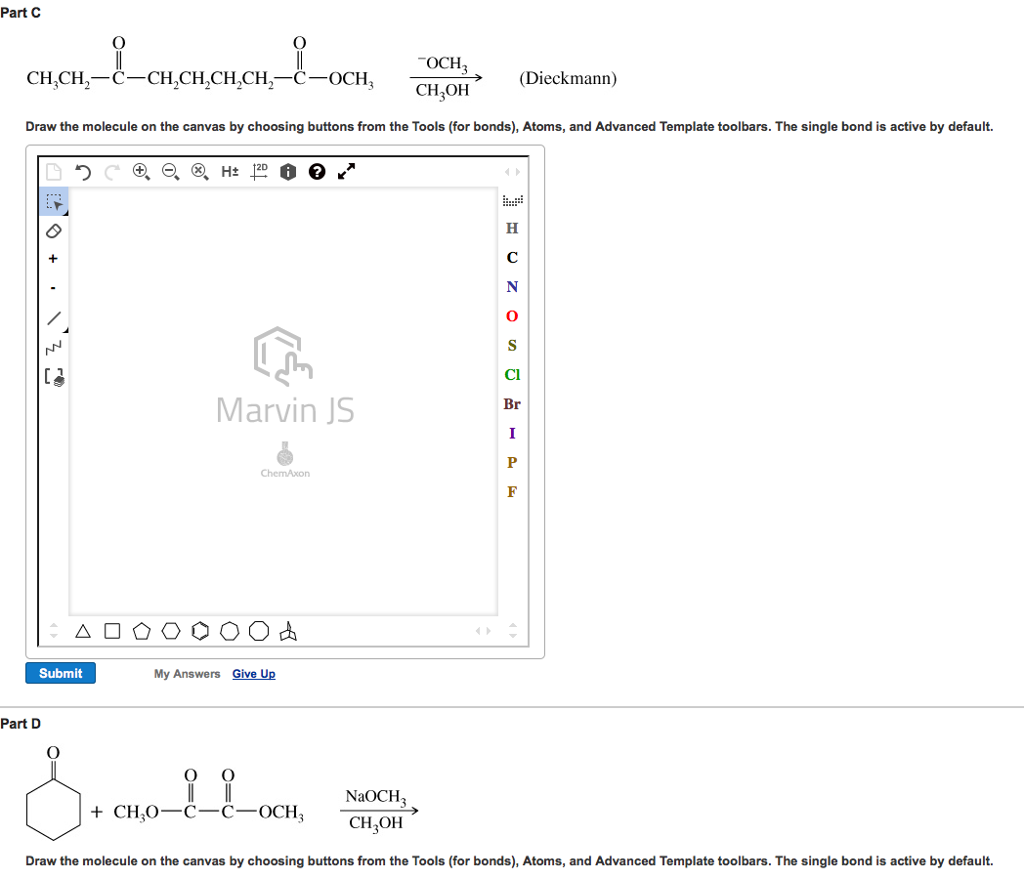Run the 2D clean layout tool
Viewport: 1024px width, 879px height.
pyautogui.click(x=259, y=172)
